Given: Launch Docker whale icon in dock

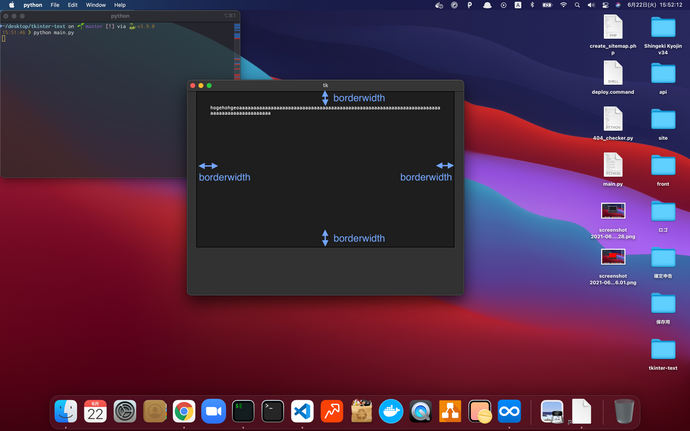Looking at the screenshot, I should click(391, 411).
